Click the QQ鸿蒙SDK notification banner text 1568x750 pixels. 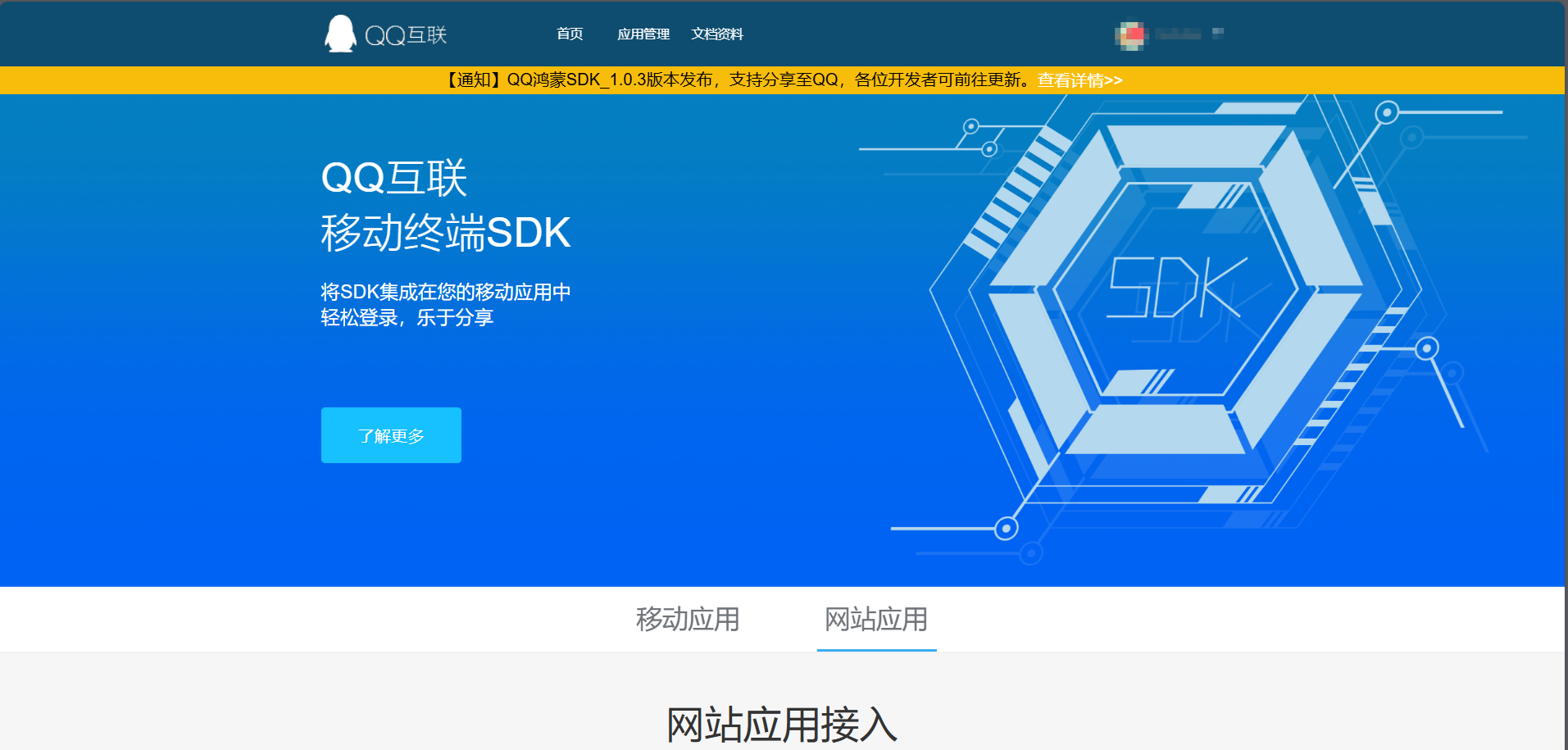coord(738,80)
